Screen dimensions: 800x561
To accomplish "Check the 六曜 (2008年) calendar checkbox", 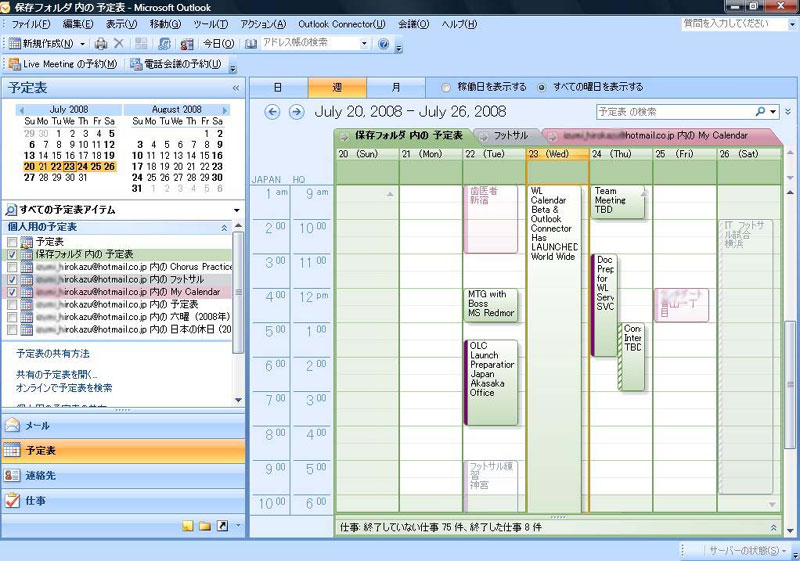I will click(12, 317).
